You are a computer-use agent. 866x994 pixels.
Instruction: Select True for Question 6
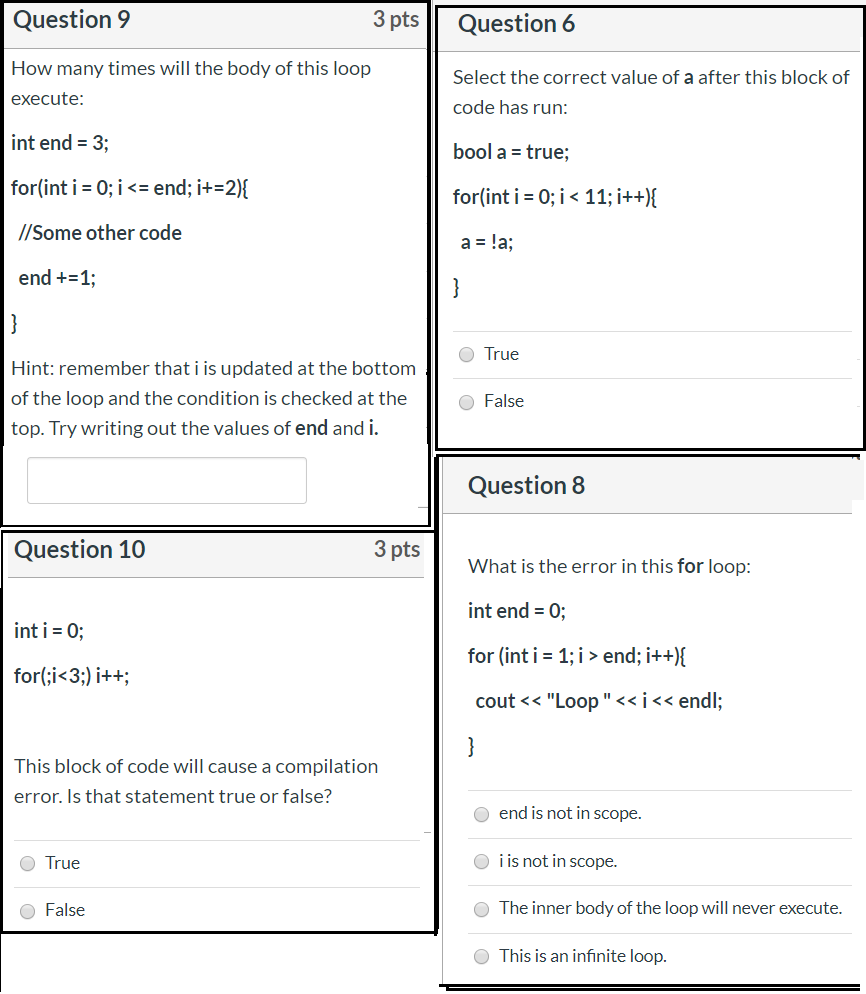465,354
